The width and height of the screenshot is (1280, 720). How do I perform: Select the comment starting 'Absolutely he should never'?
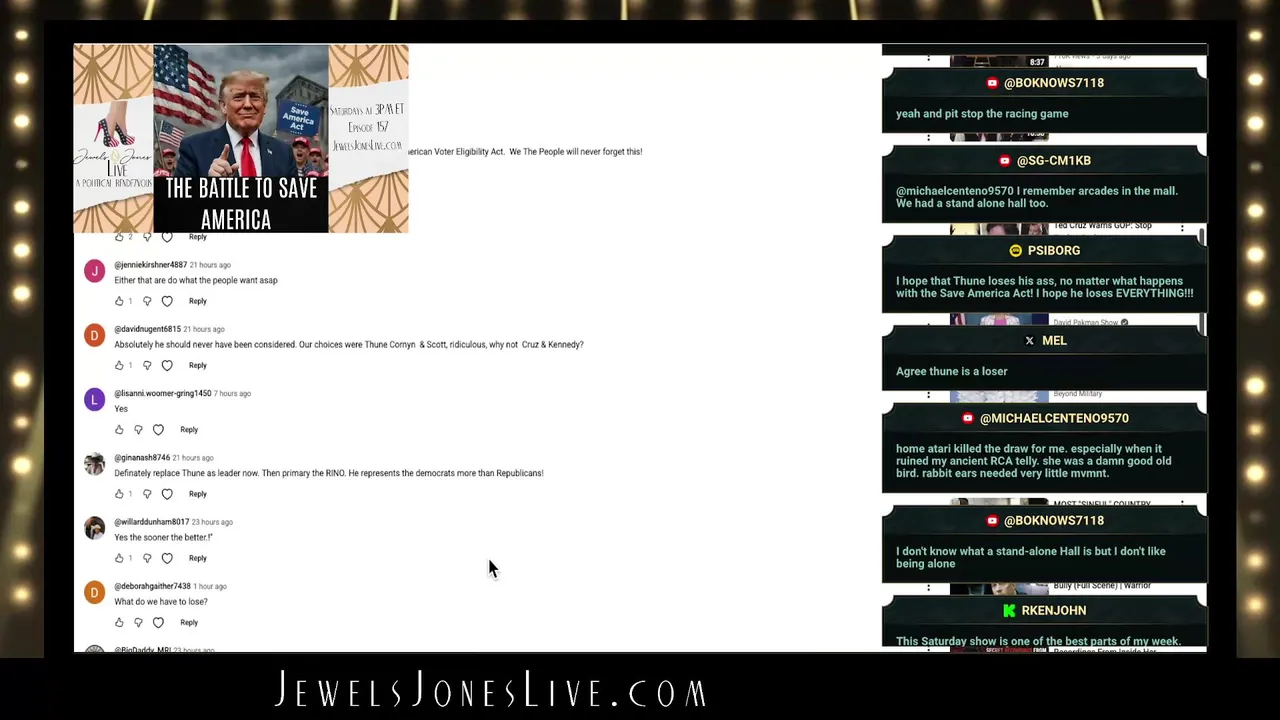pos(349,345)
